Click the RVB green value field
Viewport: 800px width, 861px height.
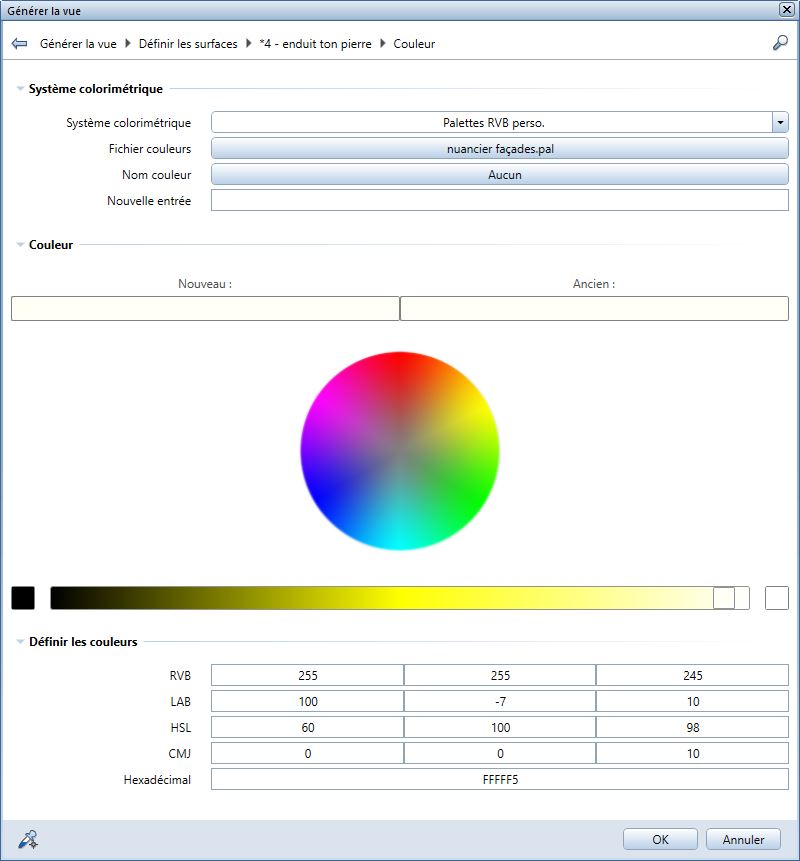[500, 675]
